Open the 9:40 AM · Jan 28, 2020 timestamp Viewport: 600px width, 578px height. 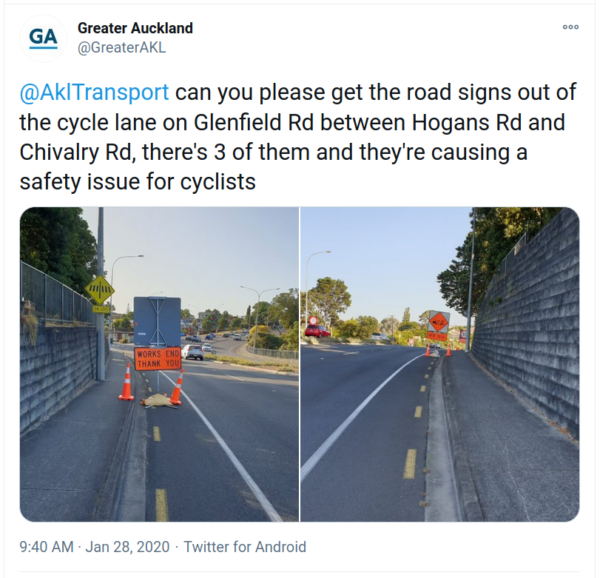[95, 547]
